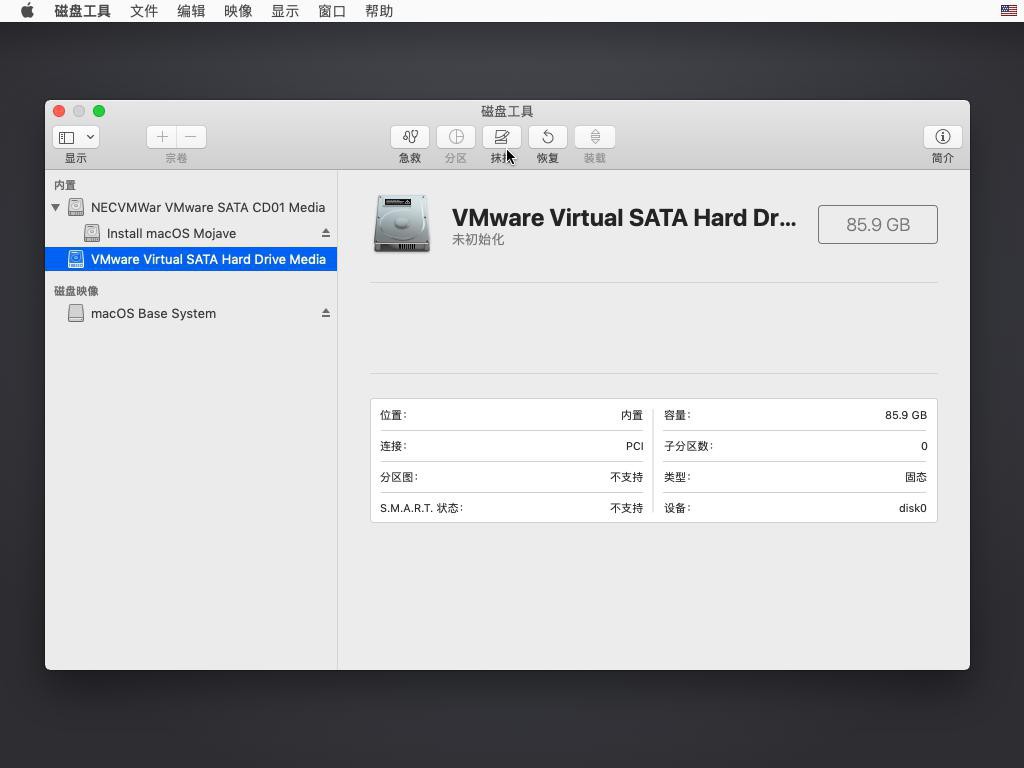Collapse the NECVMWar SATA CD01 Media tree
Image resolution: width=1024 pixels, height=768 pixels.
coord(56,208)
